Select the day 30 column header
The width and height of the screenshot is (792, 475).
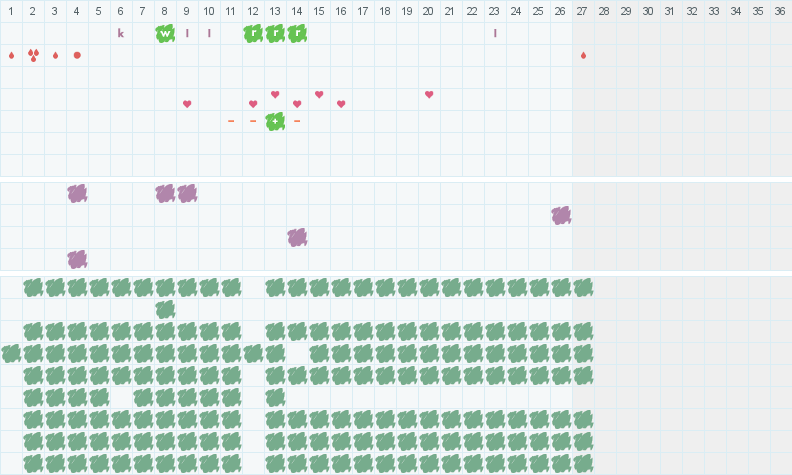tap(648, 11)
